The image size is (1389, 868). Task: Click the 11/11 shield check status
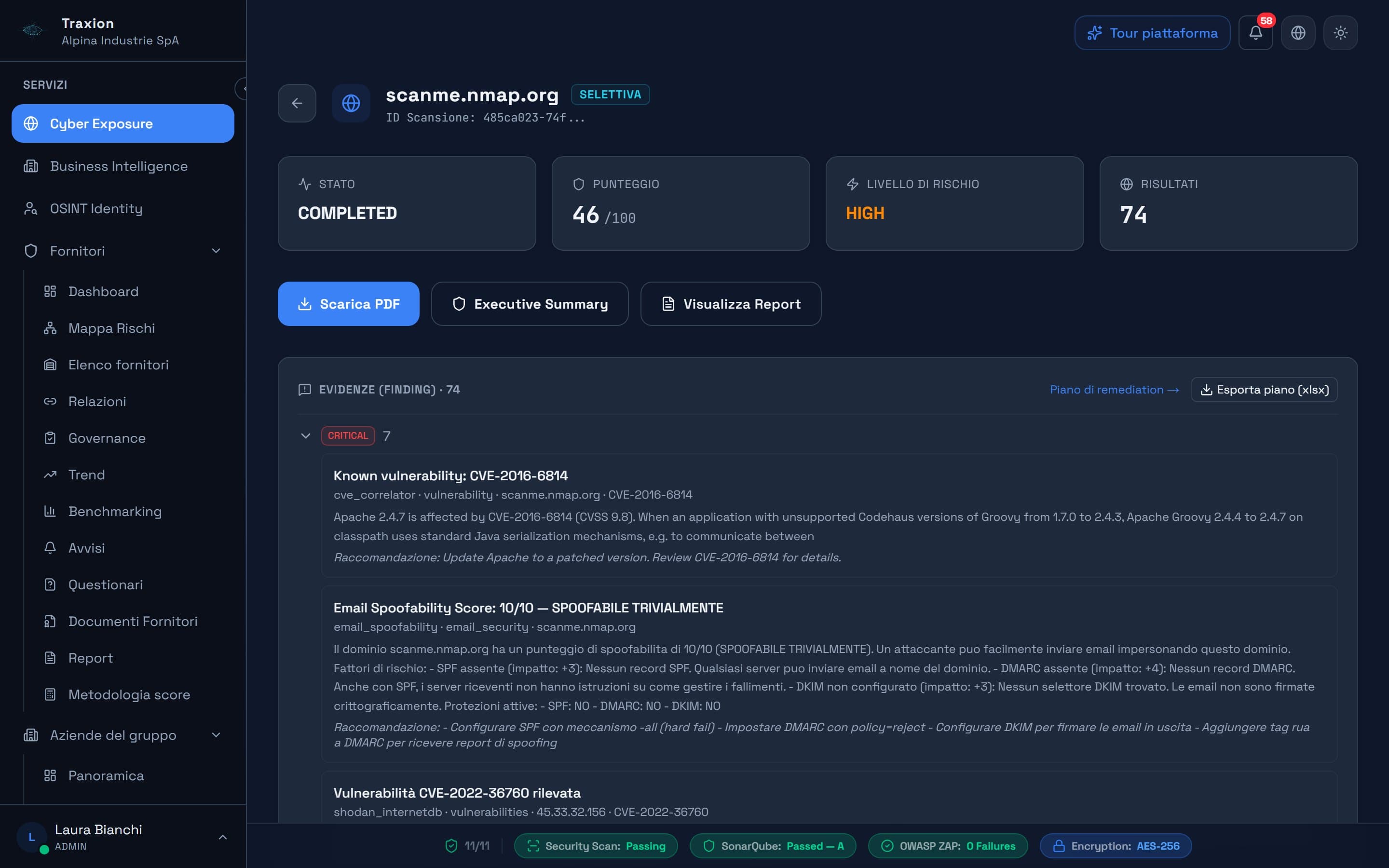467,846
